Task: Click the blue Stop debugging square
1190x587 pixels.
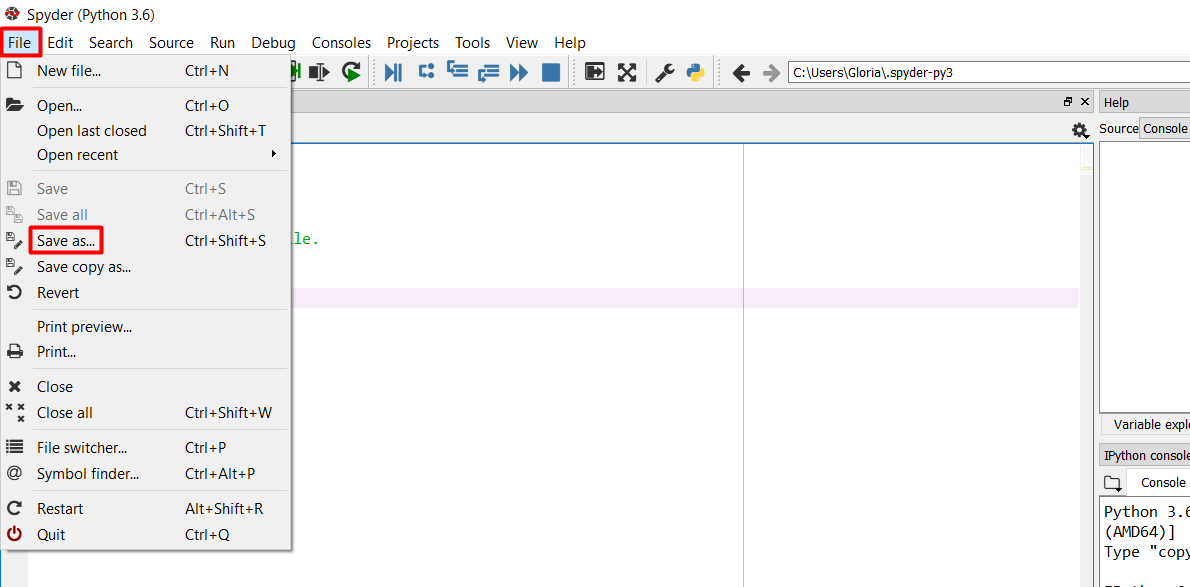Action: [551, 72]
